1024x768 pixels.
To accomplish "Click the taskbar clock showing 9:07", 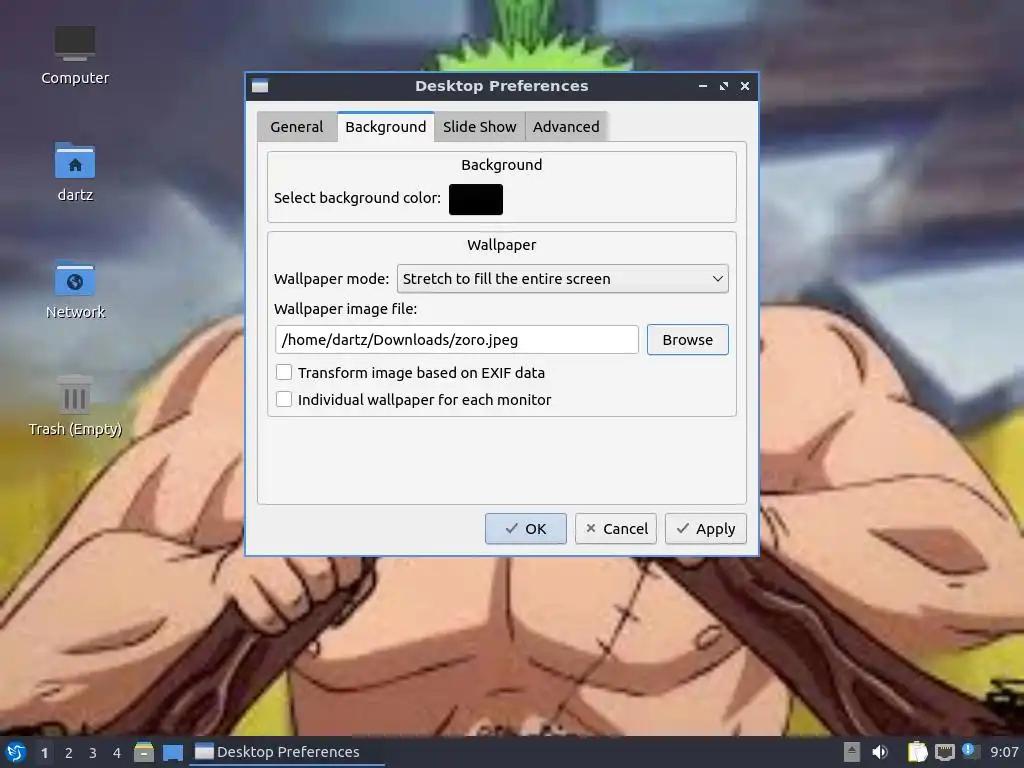I will click(1004, 752).
